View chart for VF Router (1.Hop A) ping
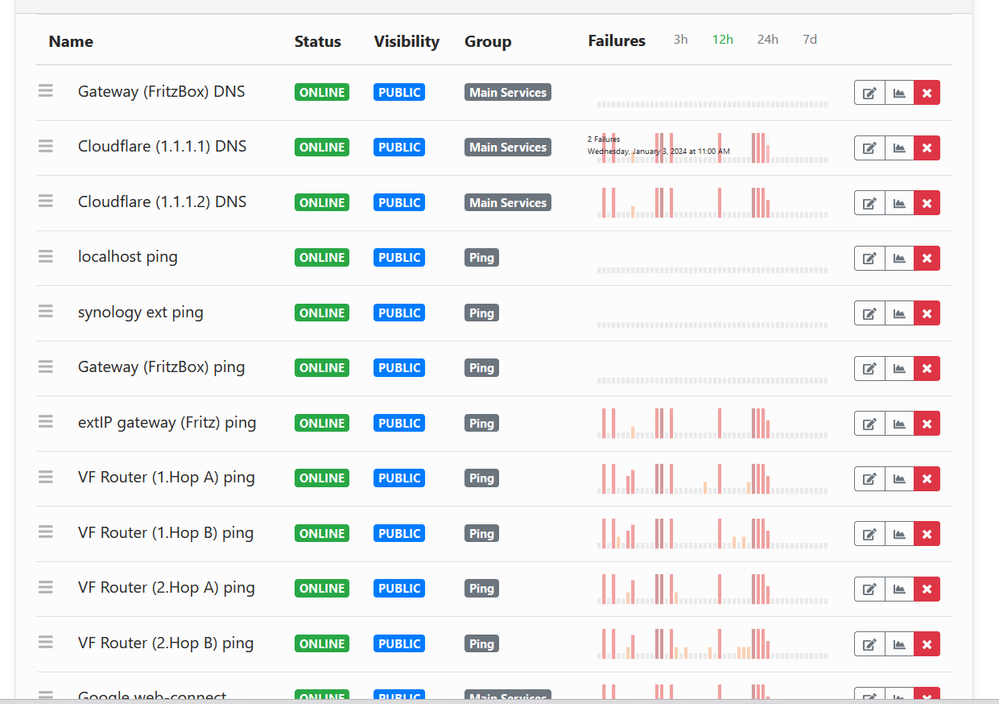Image resolution: width=999 pixels, height=704 pixels. [899, 478]
